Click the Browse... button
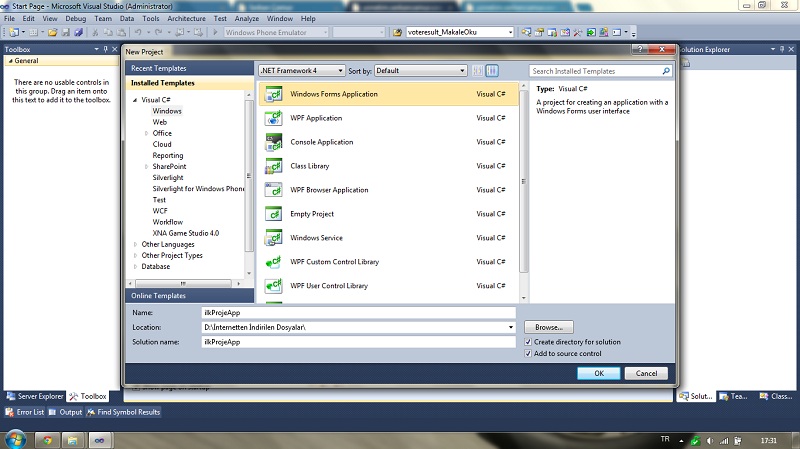This screenshot has width=800, height=449. (549, 327)
